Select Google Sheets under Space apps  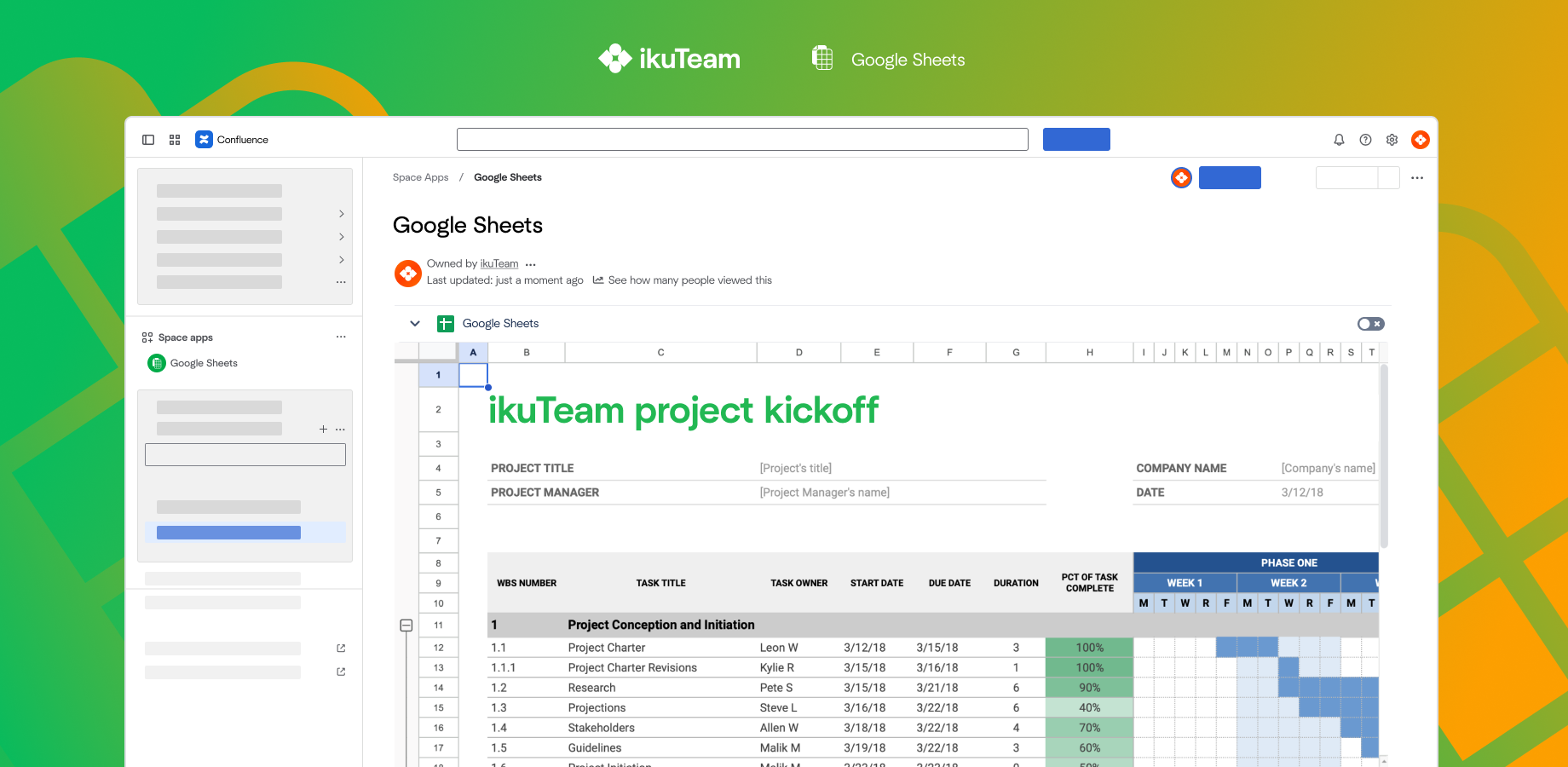click(203, 362)
